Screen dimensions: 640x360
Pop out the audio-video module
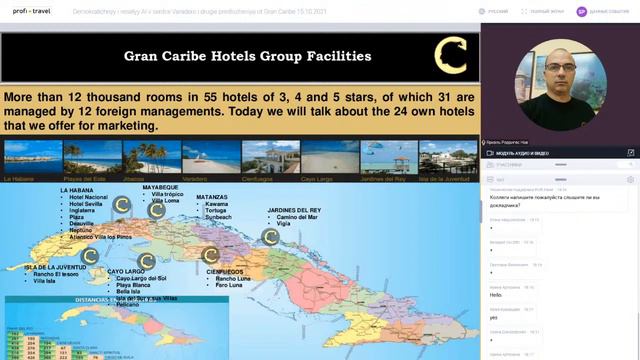point(631,153)
